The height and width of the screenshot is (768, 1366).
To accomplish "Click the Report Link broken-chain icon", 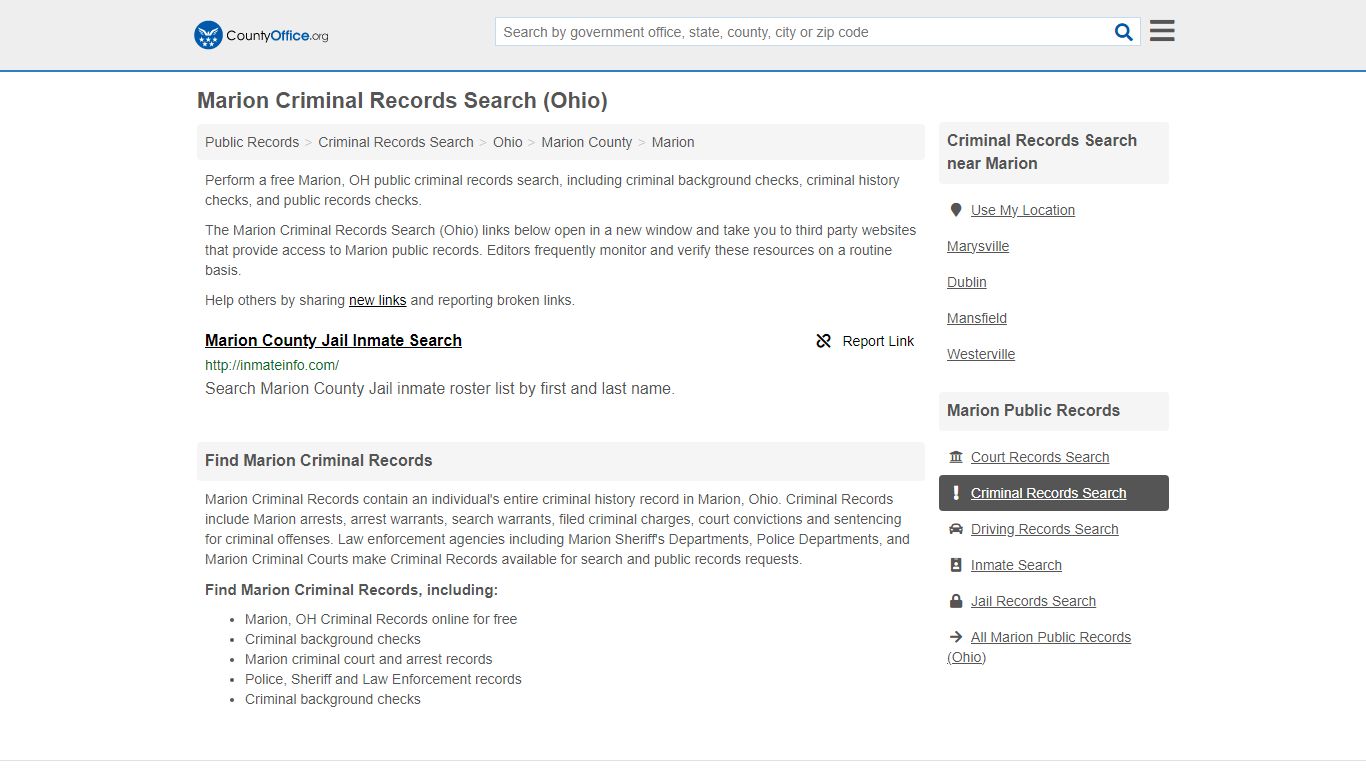I will [x=824, y=341].
